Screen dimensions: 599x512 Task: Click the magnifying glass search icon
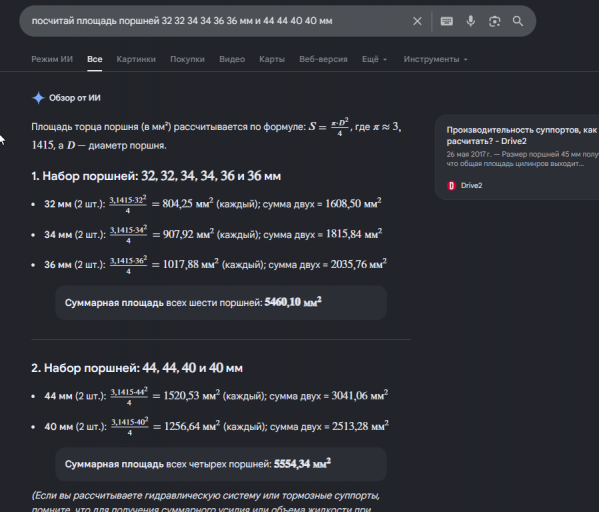pos(518,21)
